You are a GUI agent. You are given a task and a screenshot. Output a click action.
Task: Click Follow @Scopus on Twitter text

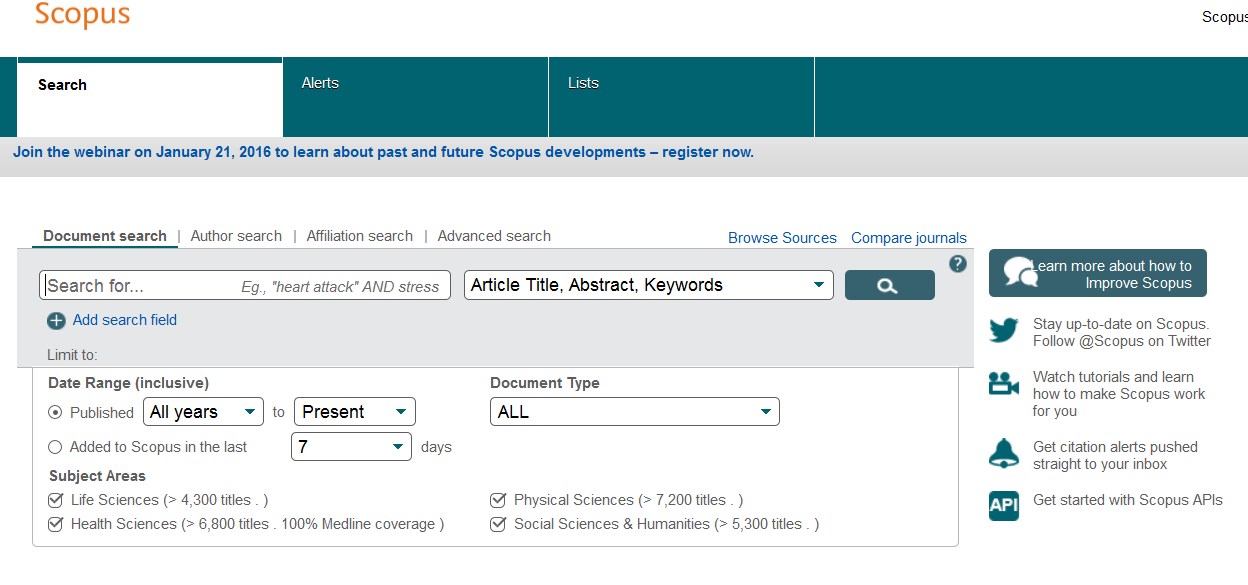pos(1122,341)
